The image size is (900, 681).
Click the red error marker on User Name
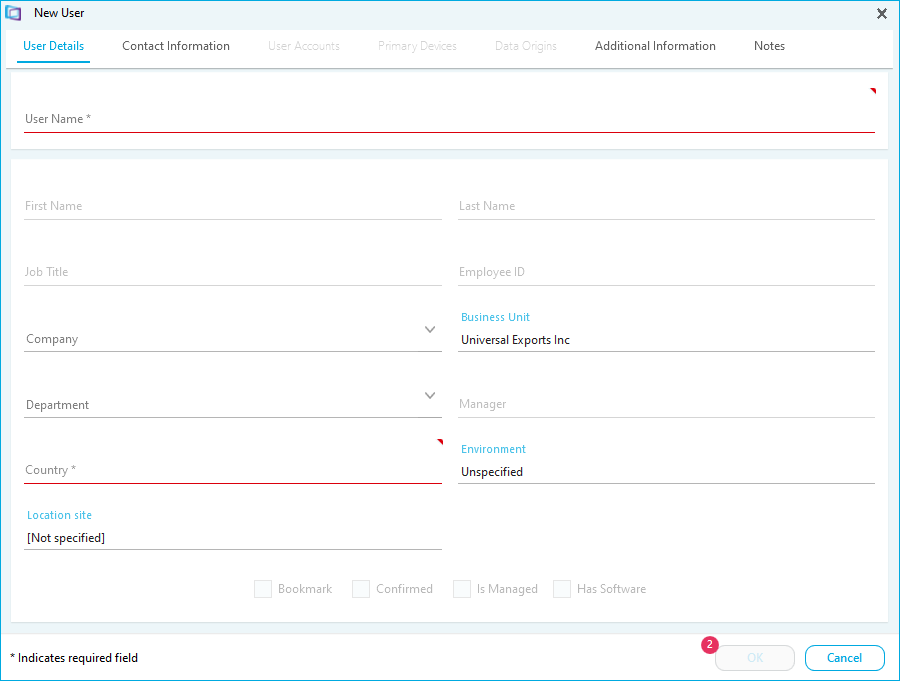[x=872, y=91]
